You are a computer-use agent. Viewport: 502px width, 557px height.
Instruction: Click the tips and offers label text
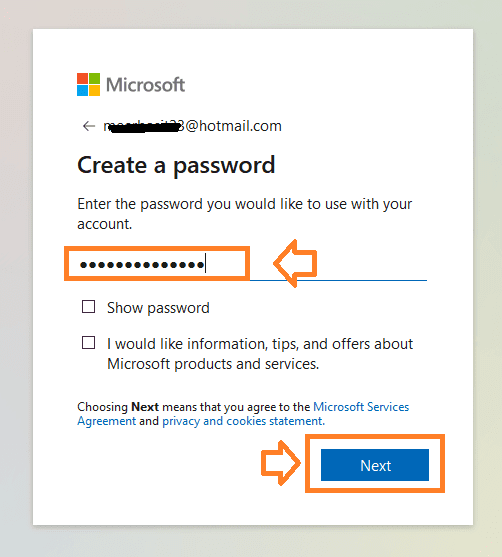click(x=260, y=354)
